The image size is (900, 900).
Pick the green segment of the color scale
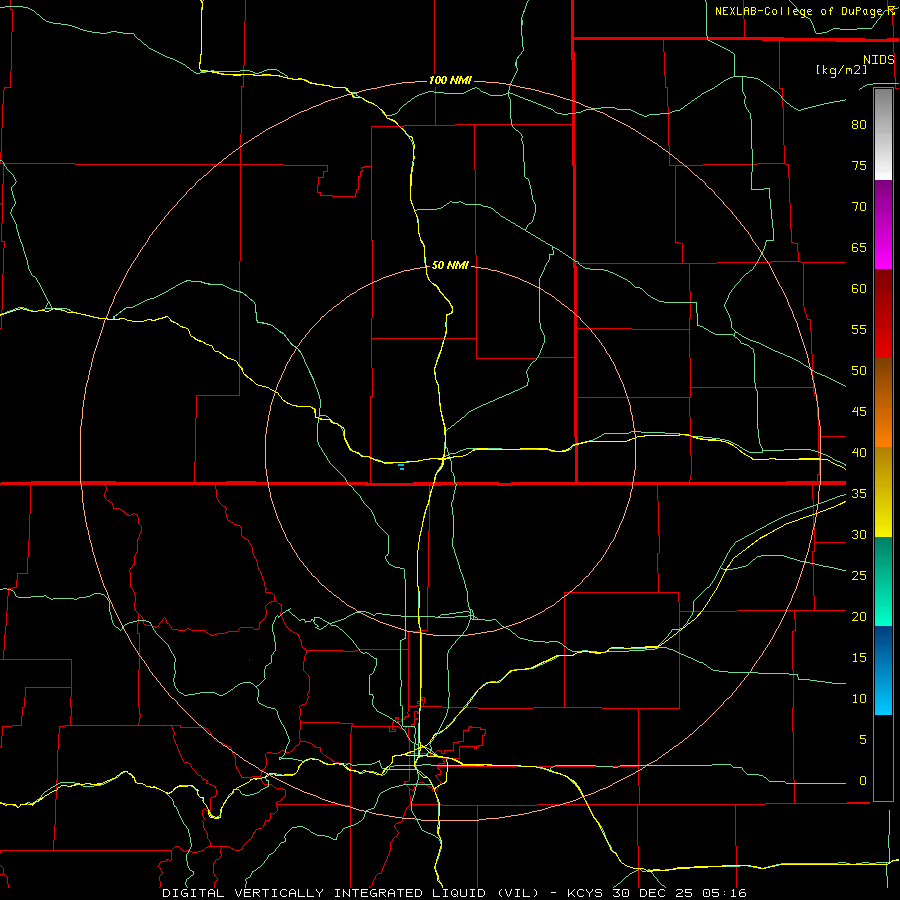click(883, 581)
